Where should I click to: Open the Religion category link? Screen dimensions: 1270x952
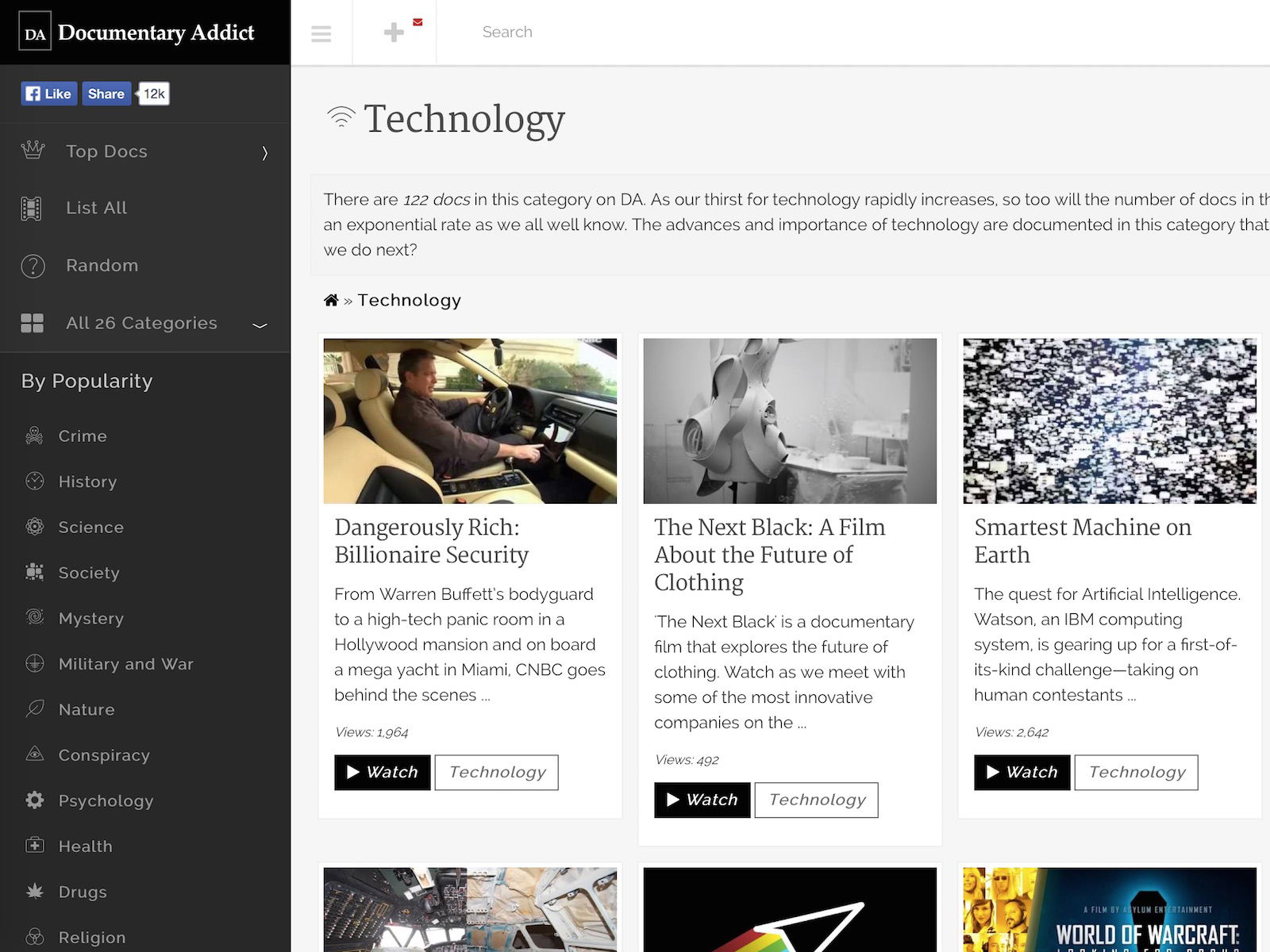tap(92, 938)
